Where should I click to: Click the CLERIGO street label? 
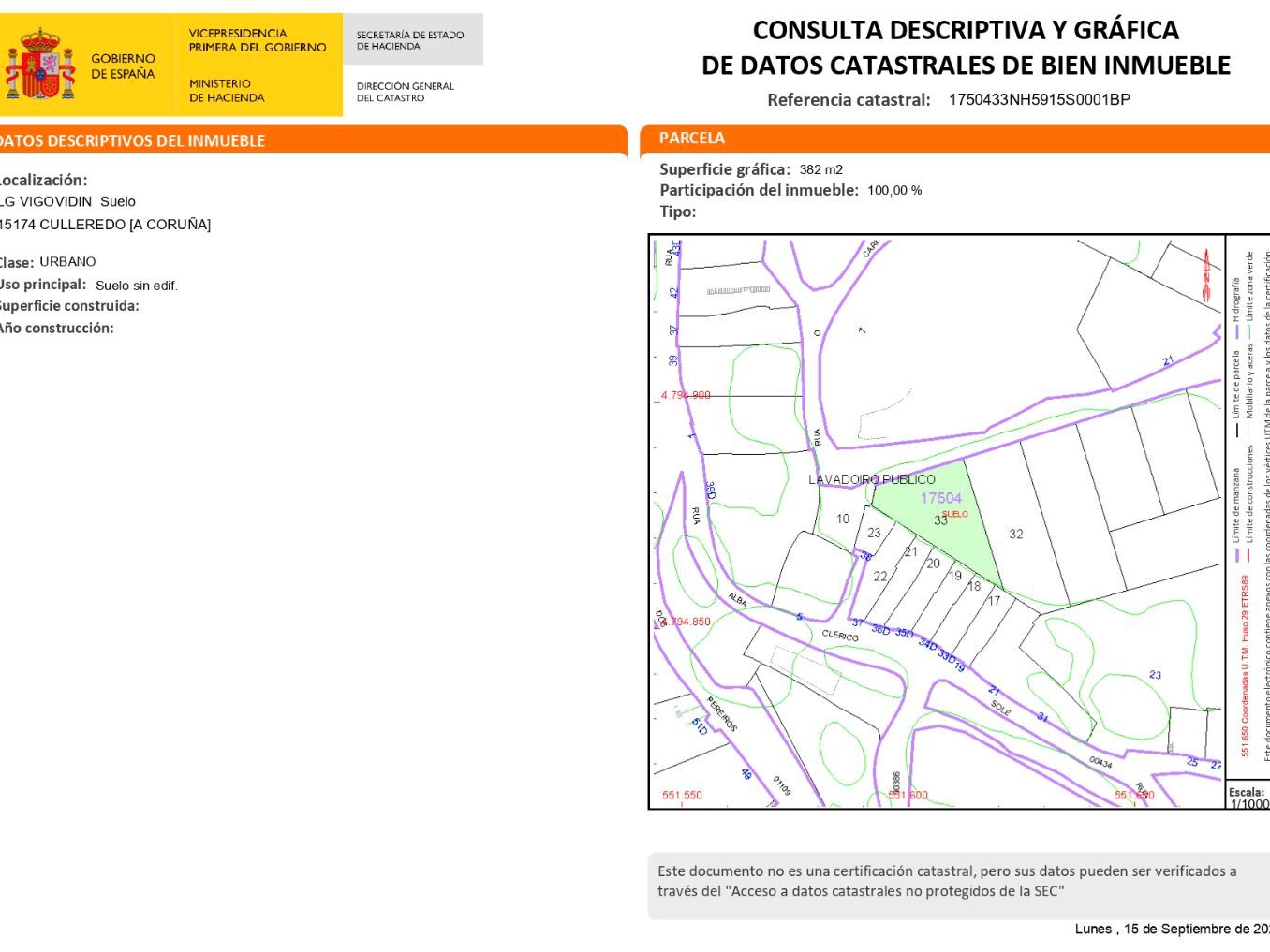(x=840, y=636)
